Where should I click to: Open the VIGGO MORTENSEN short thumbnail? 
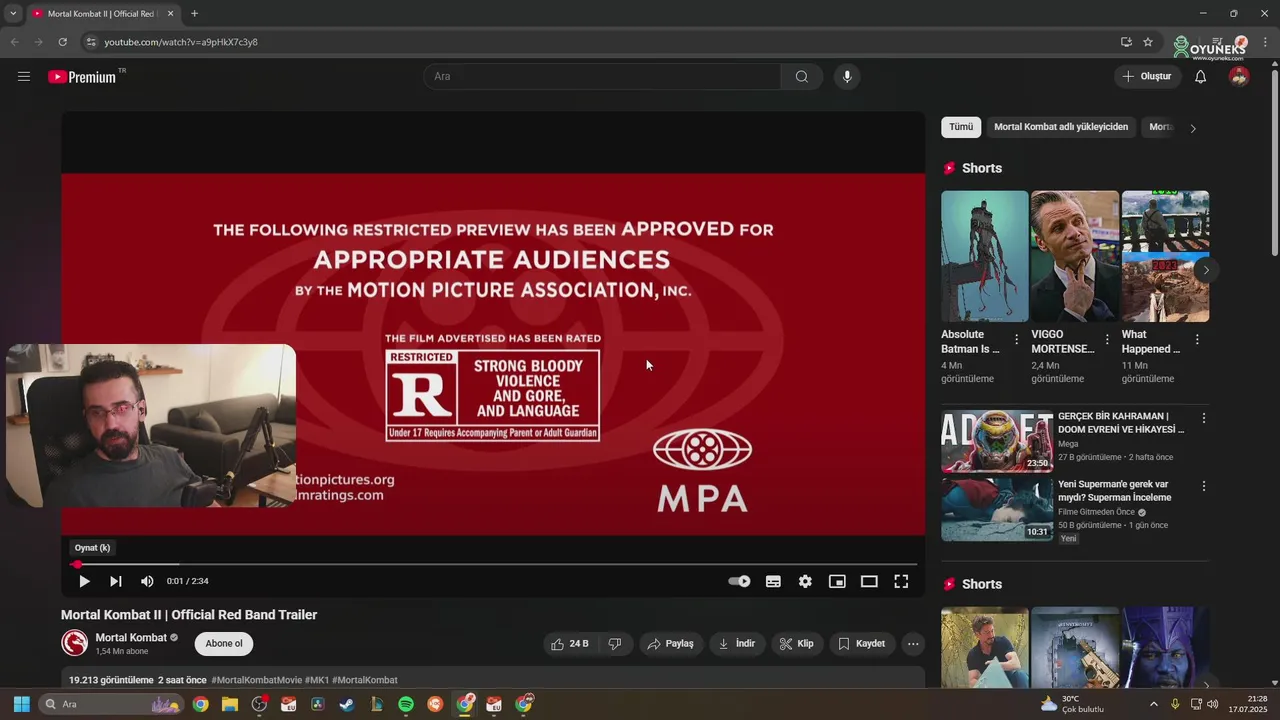click(x=1075, y=256)
